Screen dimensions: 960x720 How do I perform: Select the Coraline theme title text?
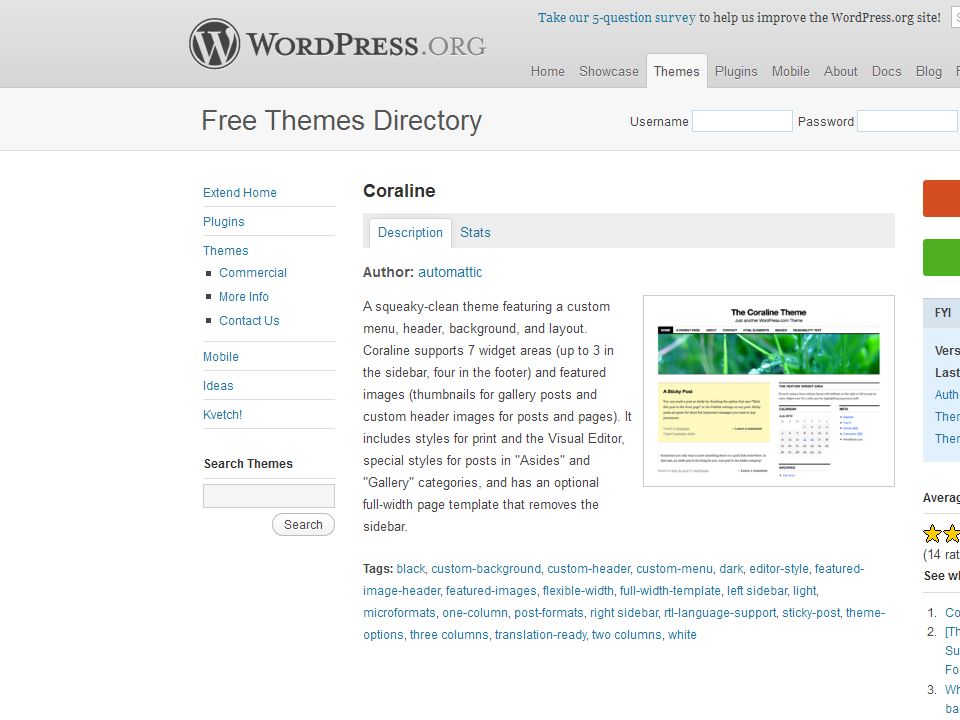coord(399,191)
